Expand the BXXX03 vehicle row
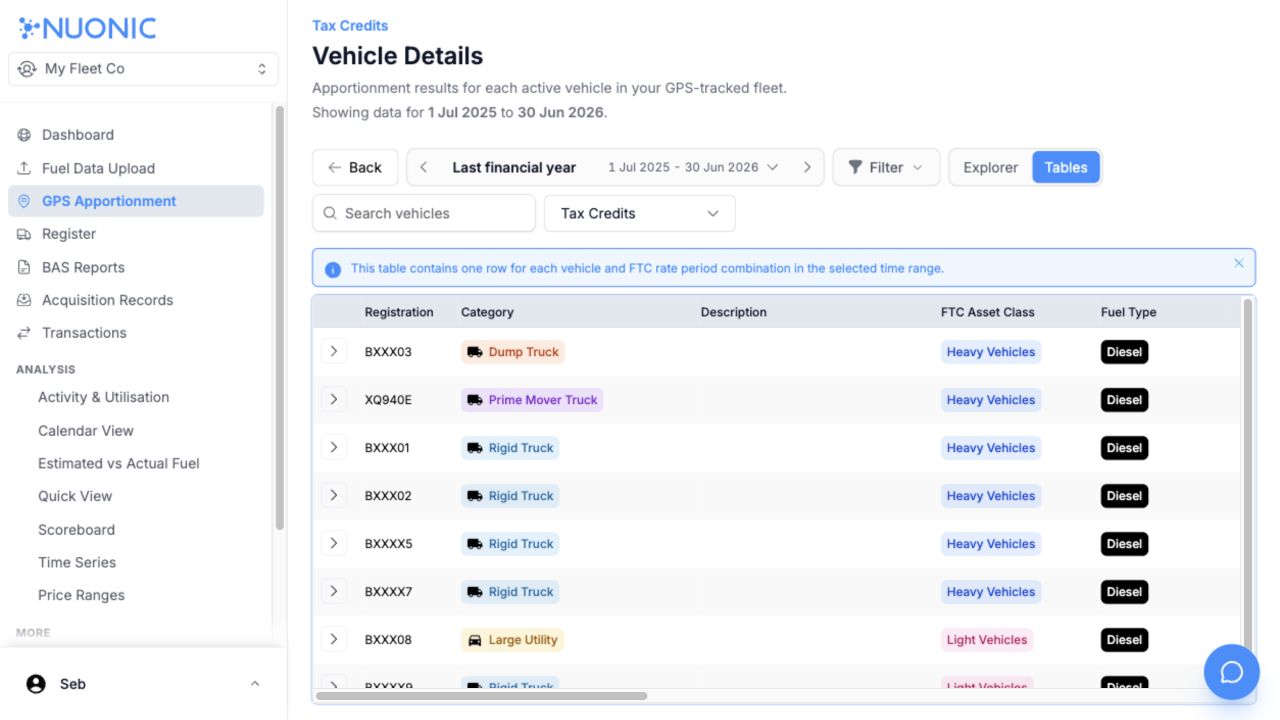The image size is (1280, 720). [x=334, y=351]
